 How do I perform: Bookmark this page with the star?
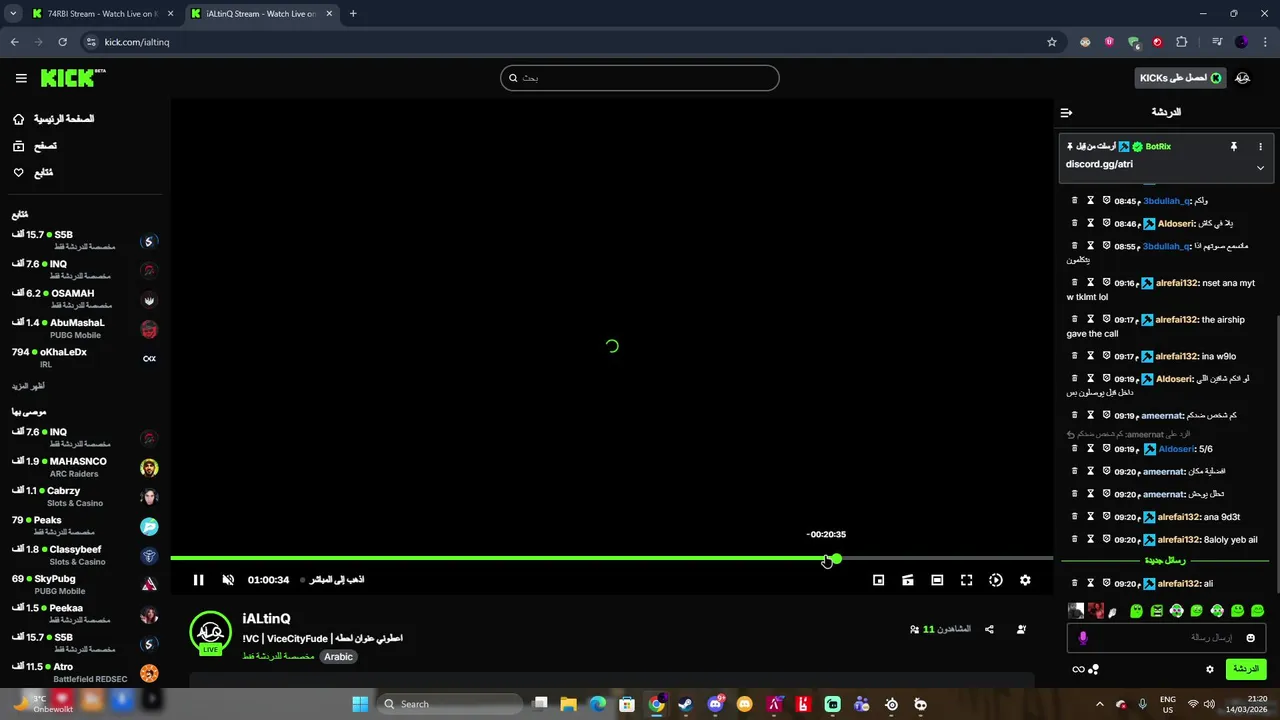tap(1052, 42)
